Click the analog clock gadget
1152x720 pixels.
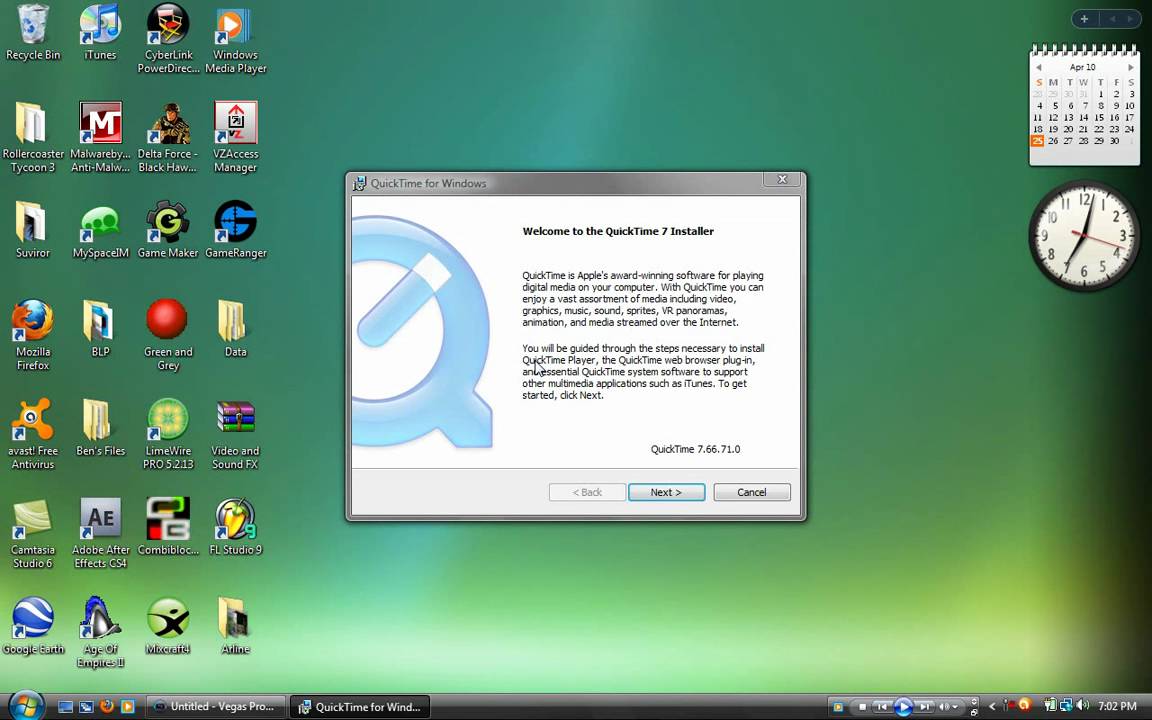point(1084,235)
